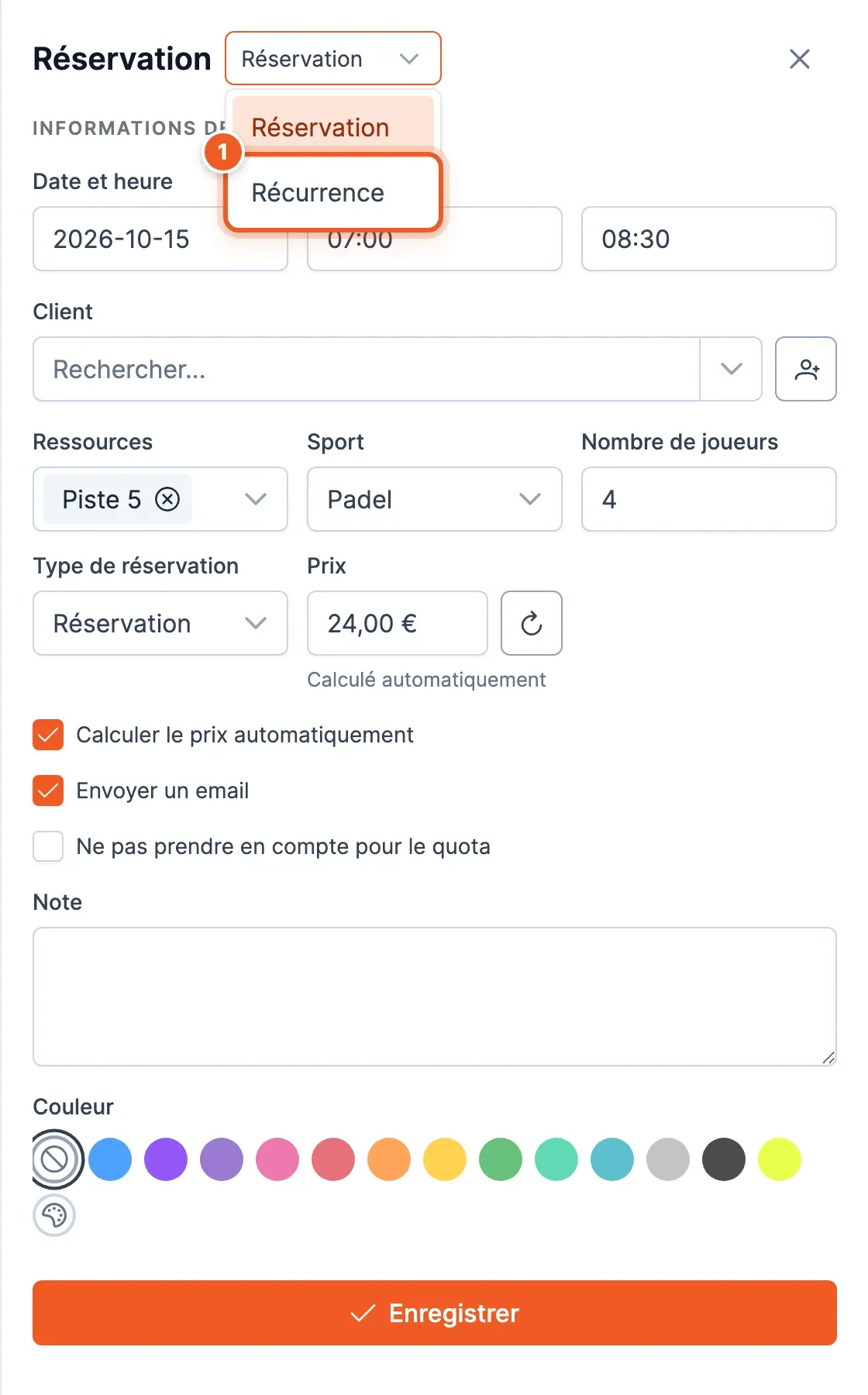
Task: Remove Piste 5 with the x icon
Action: [x=167, y=499]
